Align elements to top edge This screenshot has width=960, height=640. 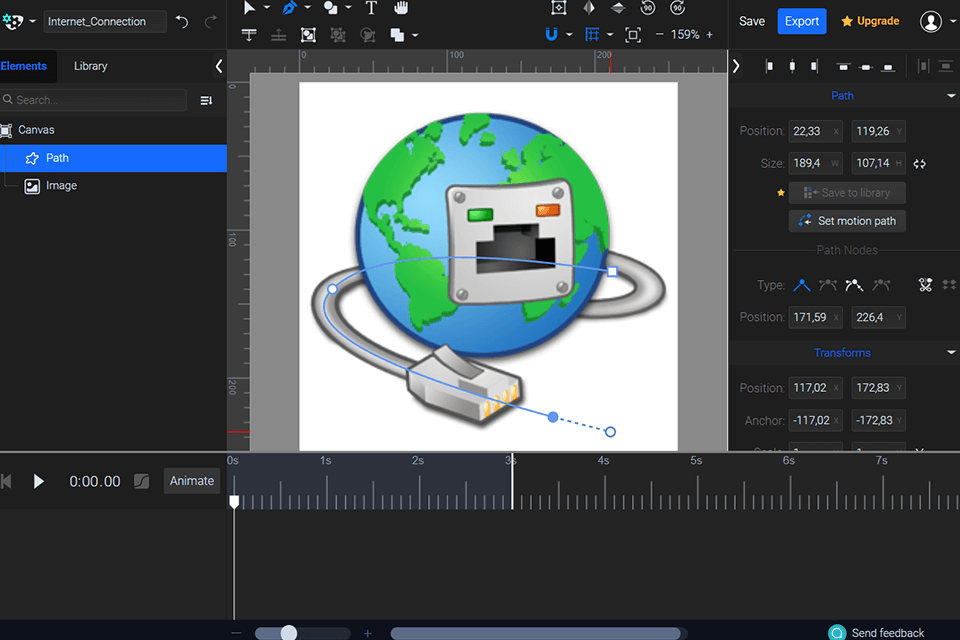843,66
